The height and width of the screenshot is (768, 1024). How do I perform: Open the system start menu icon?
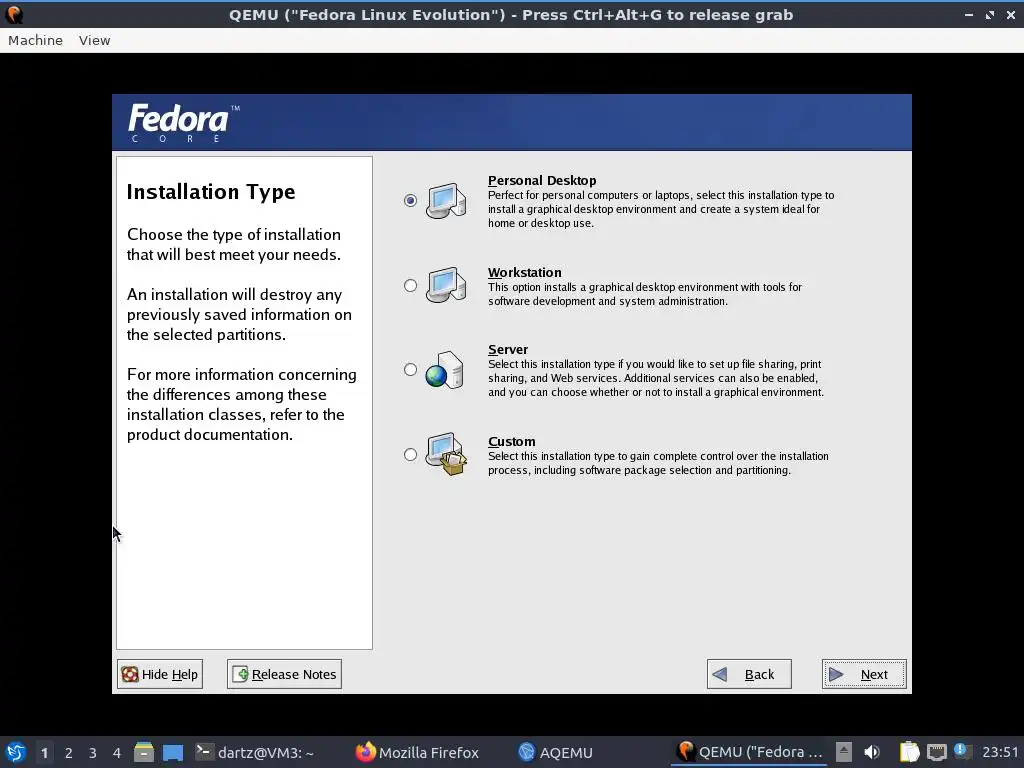coord(16,752)
